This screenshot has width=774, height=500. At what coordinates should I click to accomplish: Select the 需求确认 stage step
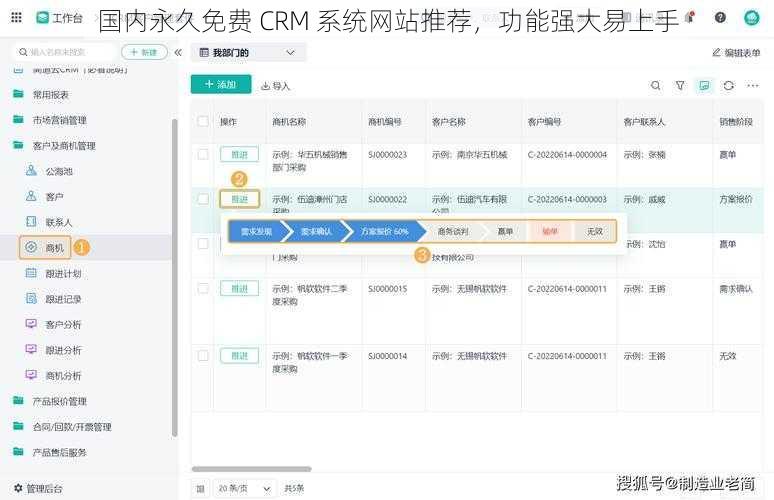point(316,231)
